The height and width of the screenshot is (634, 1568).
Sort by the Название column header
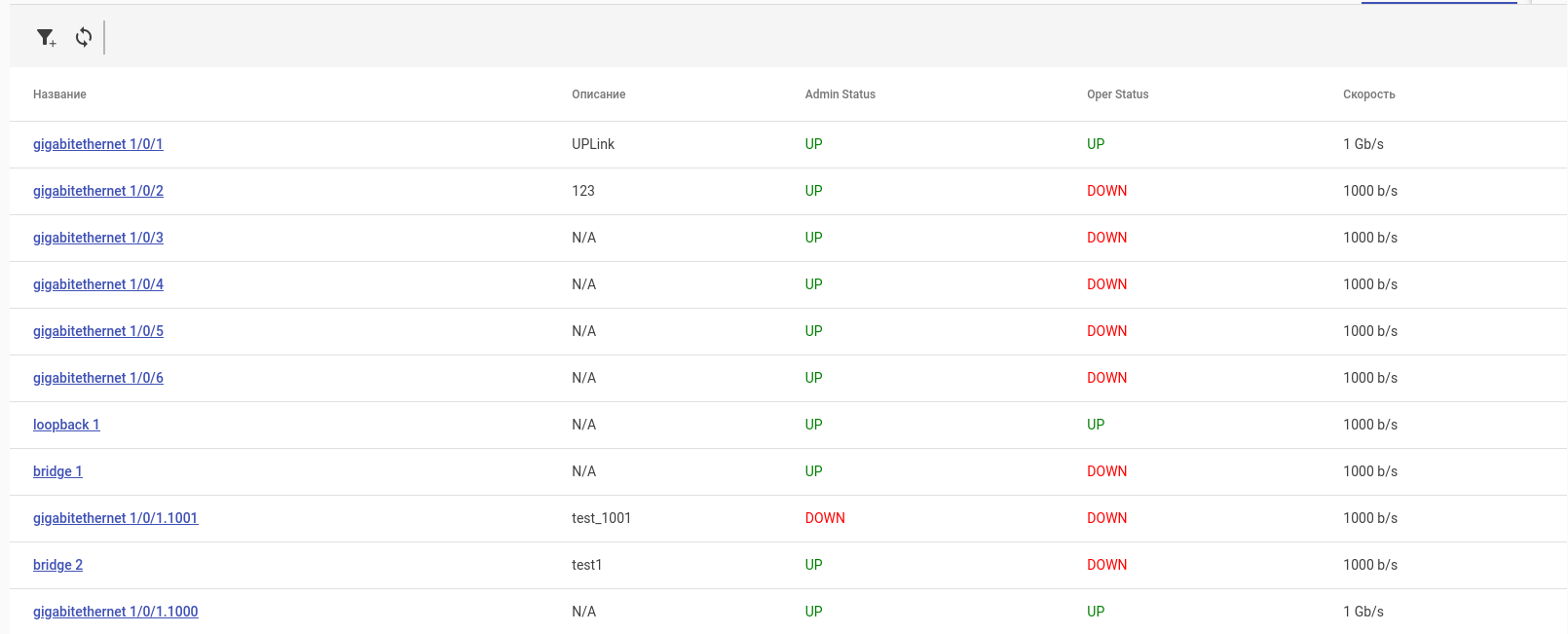click(59, 94)
